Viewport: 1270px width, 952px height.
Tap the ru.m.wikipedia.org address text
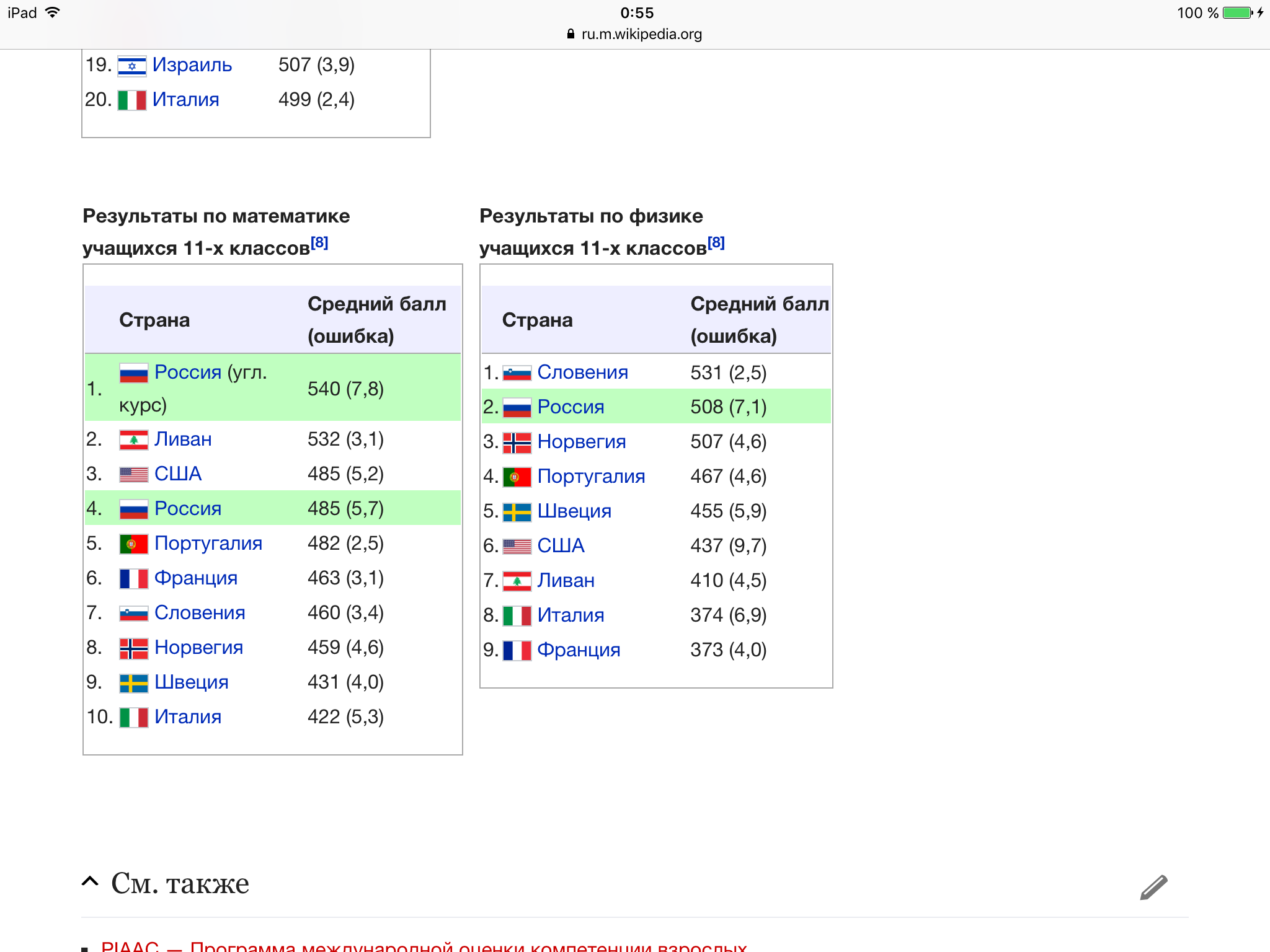pos(641,34)
